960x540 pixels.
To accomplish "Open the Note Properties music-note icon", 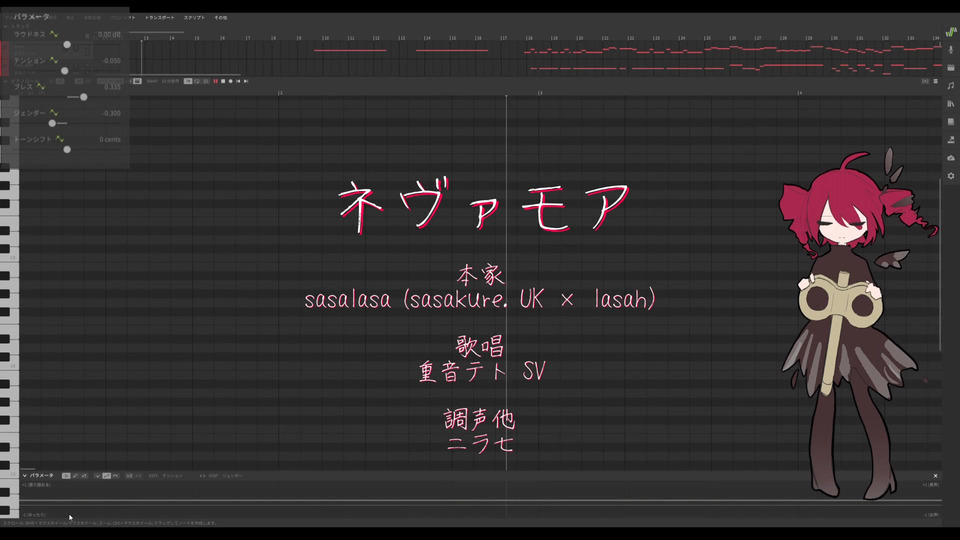I will (x=951, y=86).
